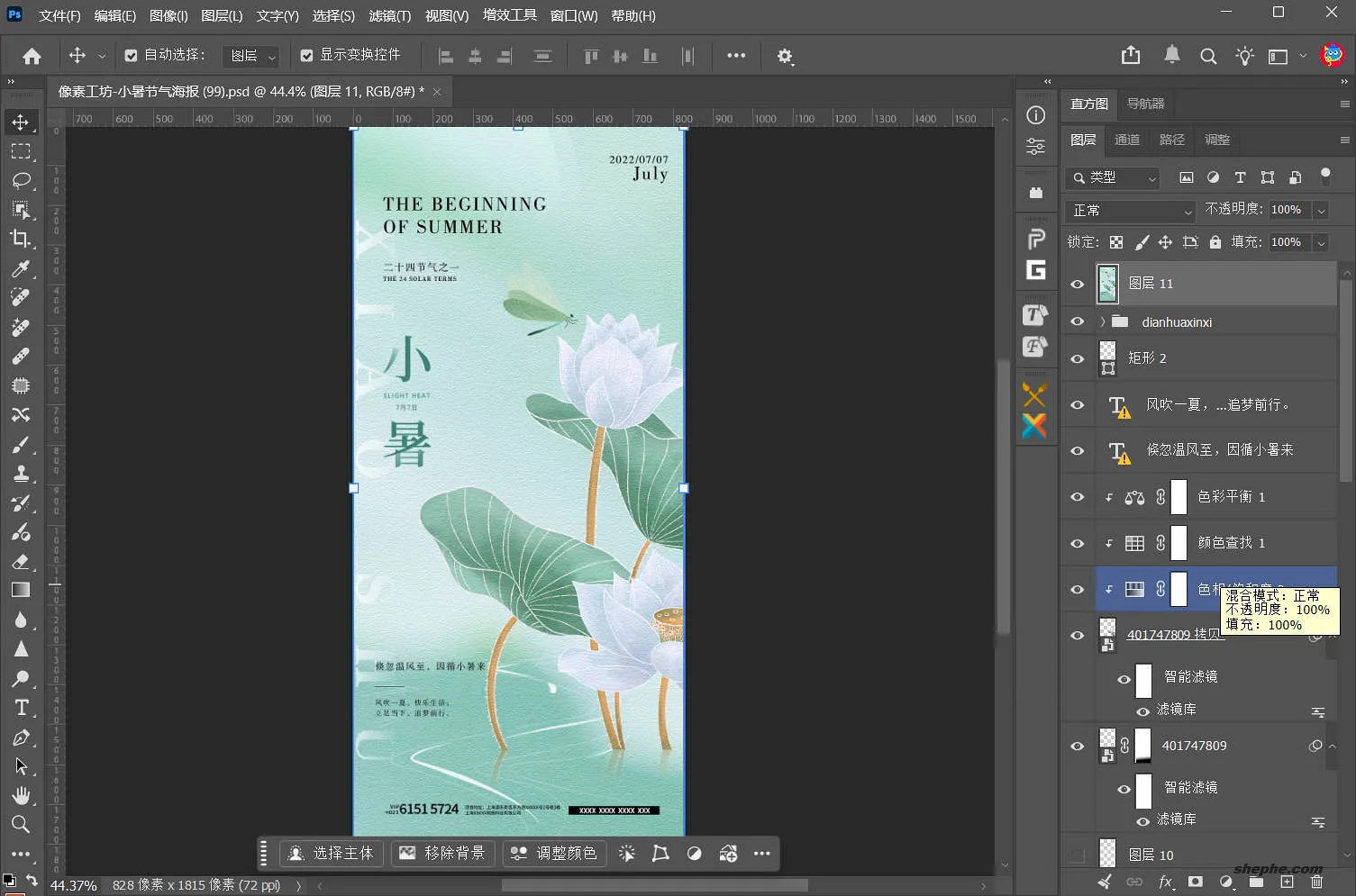Open auto-select 图层 dropdown in options bar
This screenshot has width=1356, height=896.
[x=250, y=56]
